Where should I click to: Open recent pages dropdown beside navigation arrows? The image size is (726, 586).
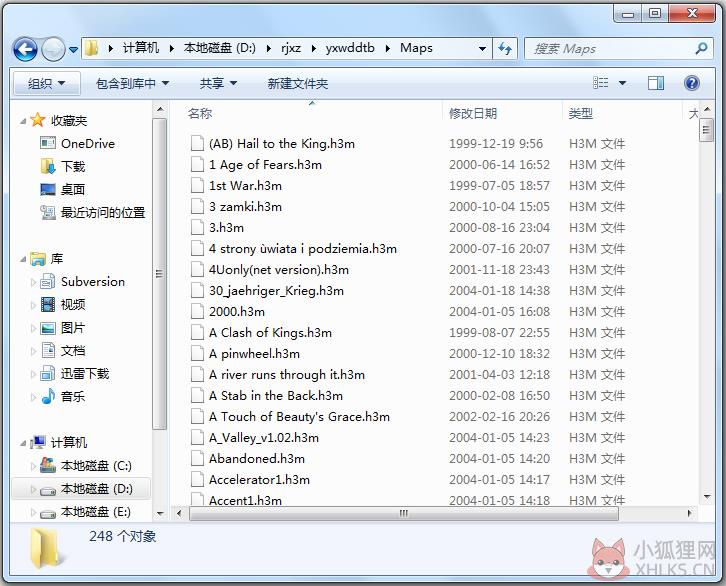(74, 49)
